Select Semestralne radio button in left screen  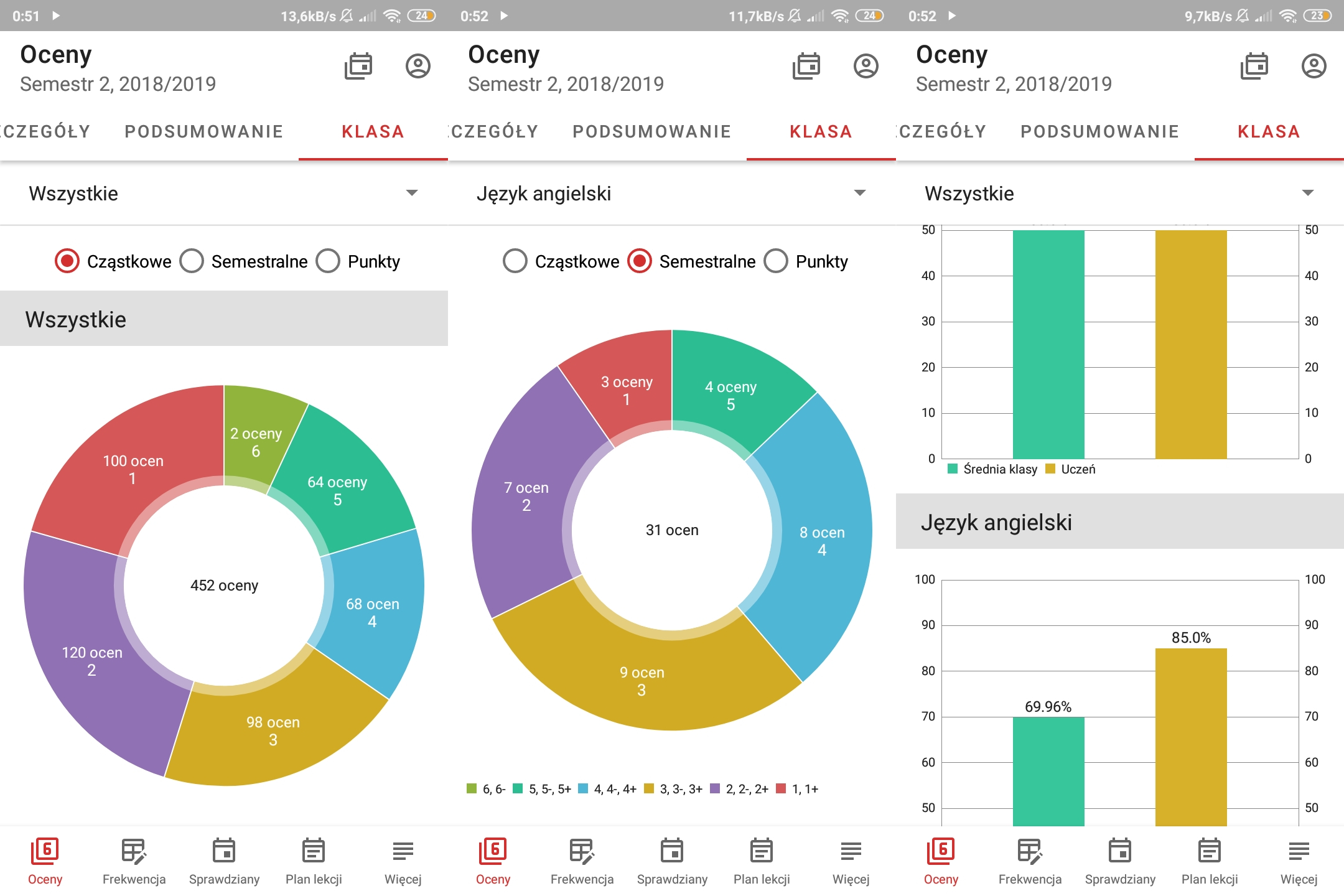click(x=192, y=261)
